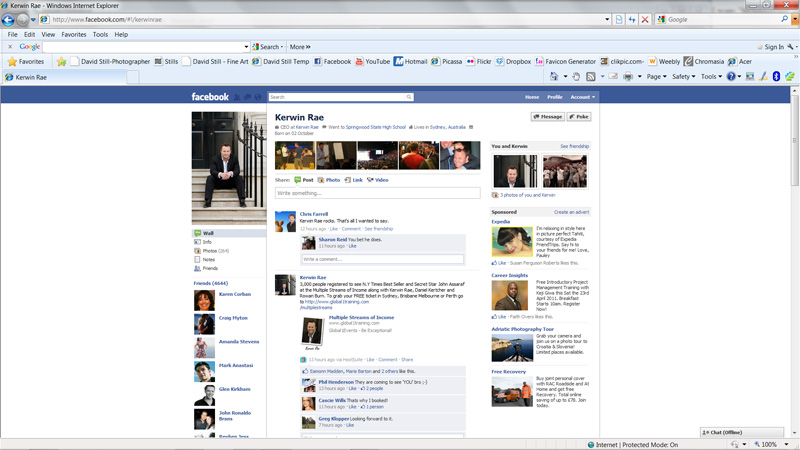800x450 pixels.
Task: Click the Message button
Action: pyautogui.click(x=547, y=117)
